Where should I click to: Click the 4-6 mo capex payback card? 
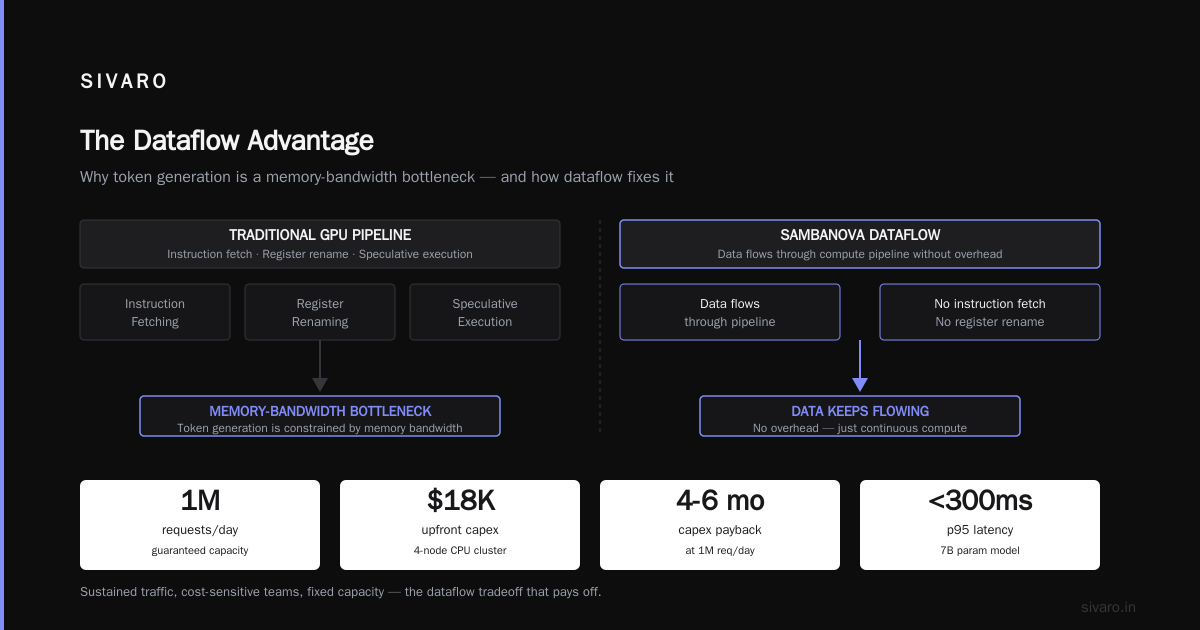[x=720, y=525]
